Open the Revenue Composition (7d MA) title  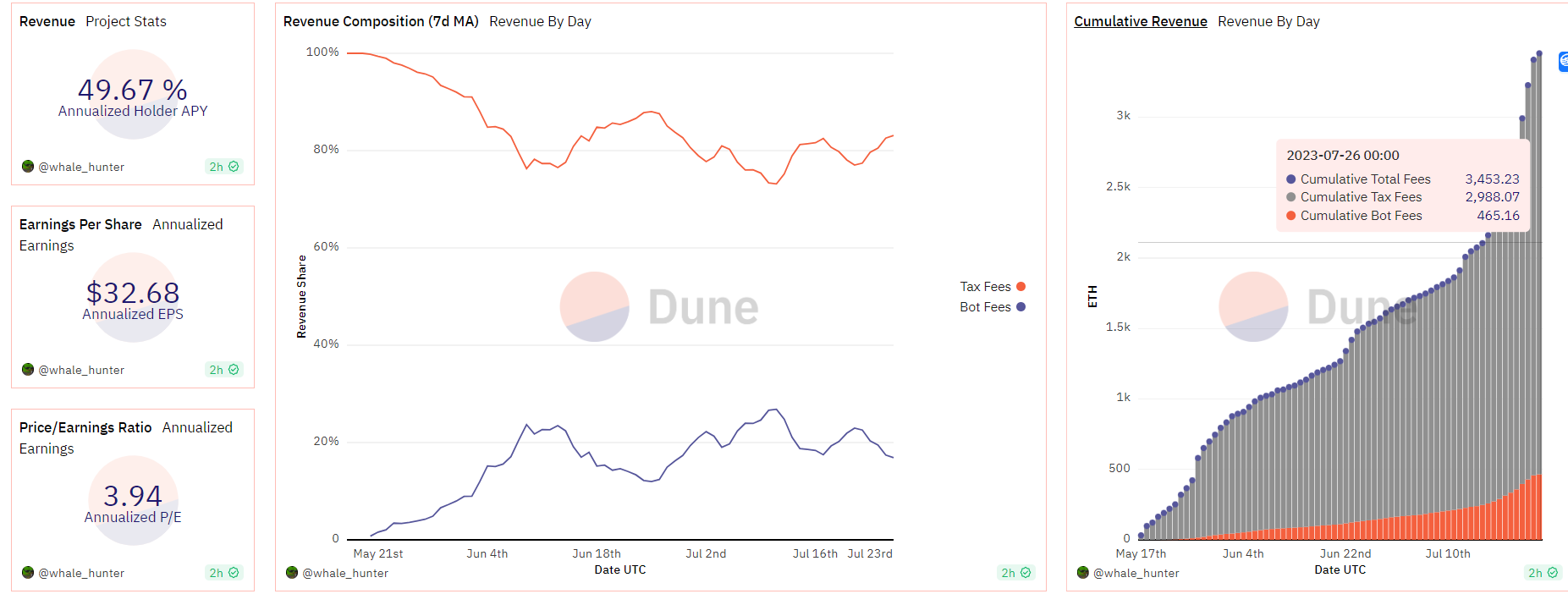(381, 21)
